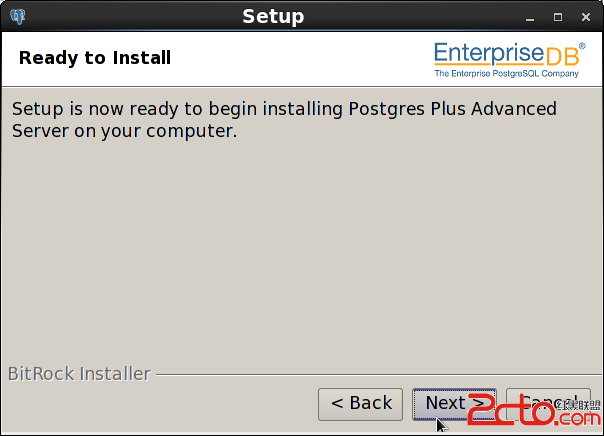Close the Setup window with X
This screenshot has width=604, height=436.
pyautogui.click(x=586, y=17)
